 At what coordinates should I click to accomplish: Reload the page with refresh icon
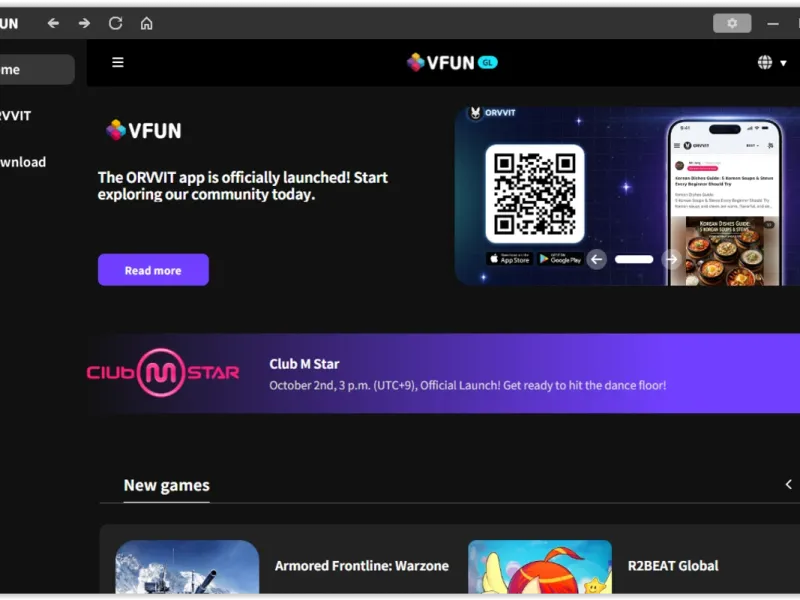(x=115, y=23)
